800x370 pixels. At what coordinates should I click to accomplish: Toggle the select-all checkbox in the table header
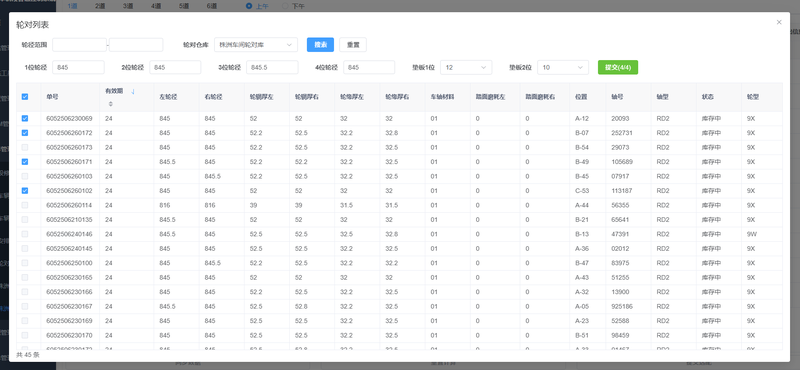click(25, 96)
